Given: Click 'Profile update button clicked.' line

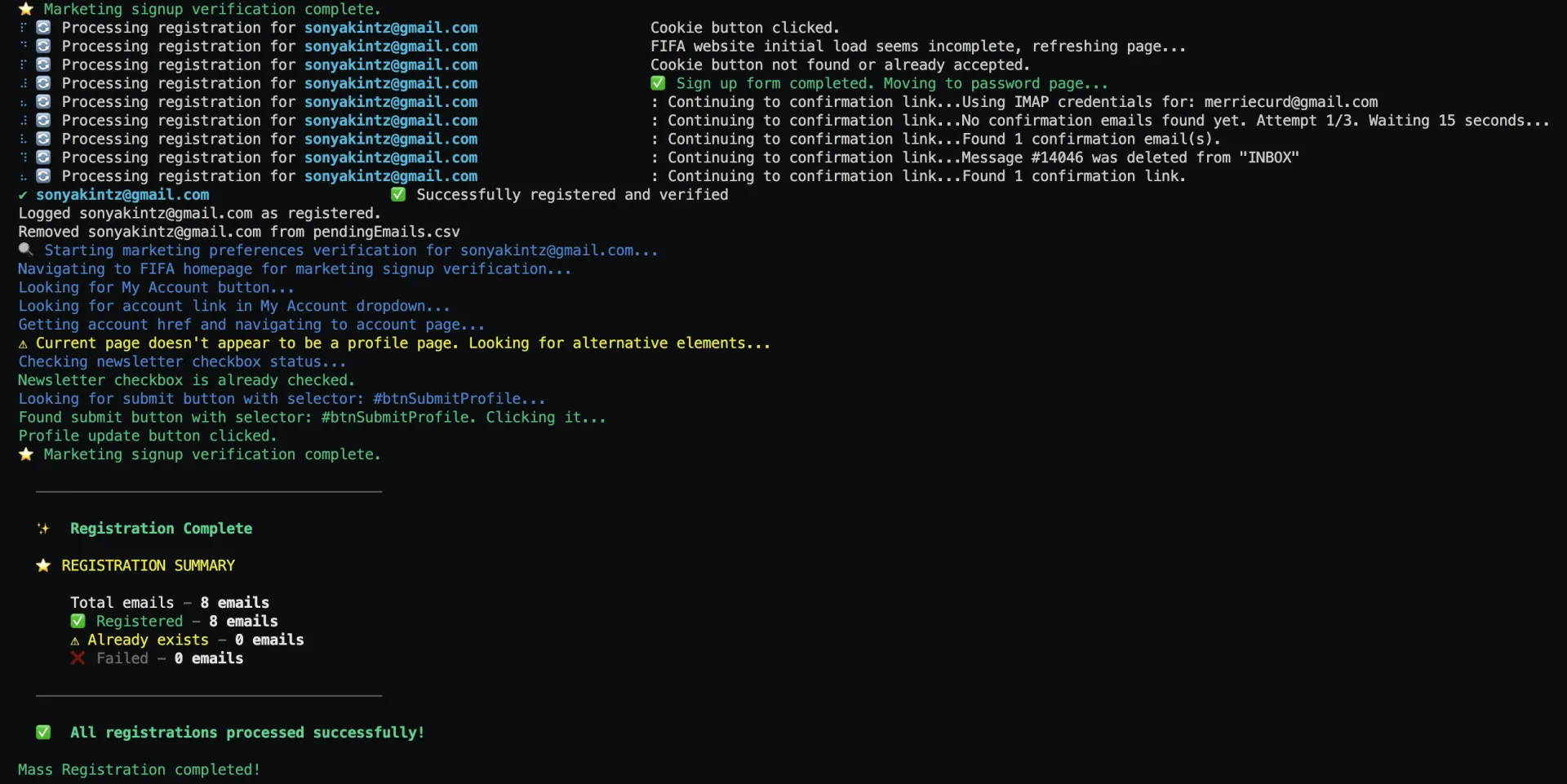Looking at the screenshot, I should 148,436.
